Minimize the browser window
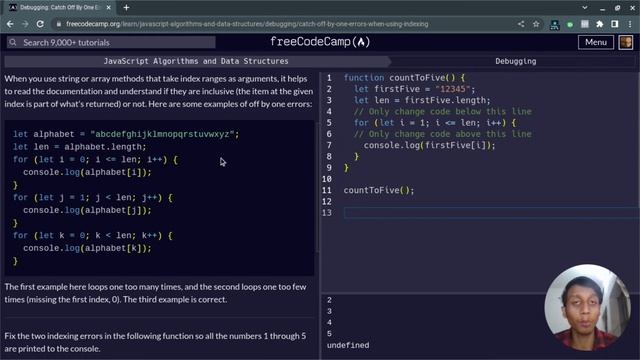640x360 pixels. pos(602,8)
